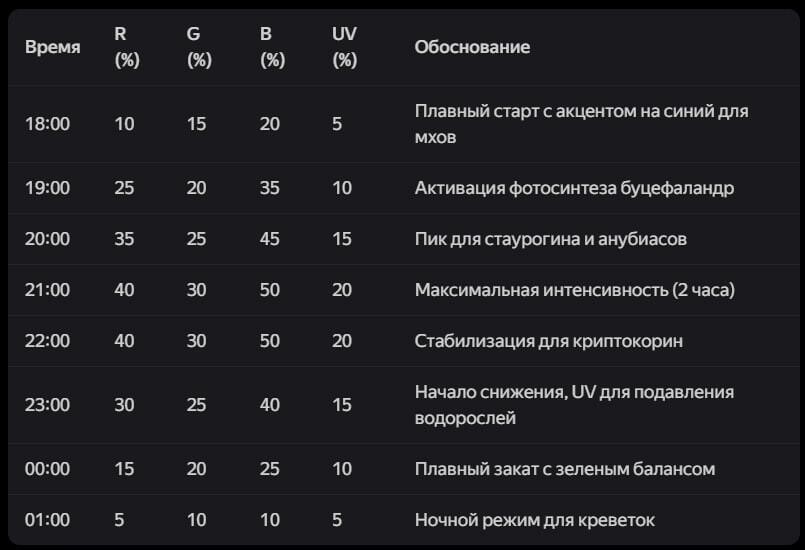Select the 01:00 time cell

tap(48, 520)
